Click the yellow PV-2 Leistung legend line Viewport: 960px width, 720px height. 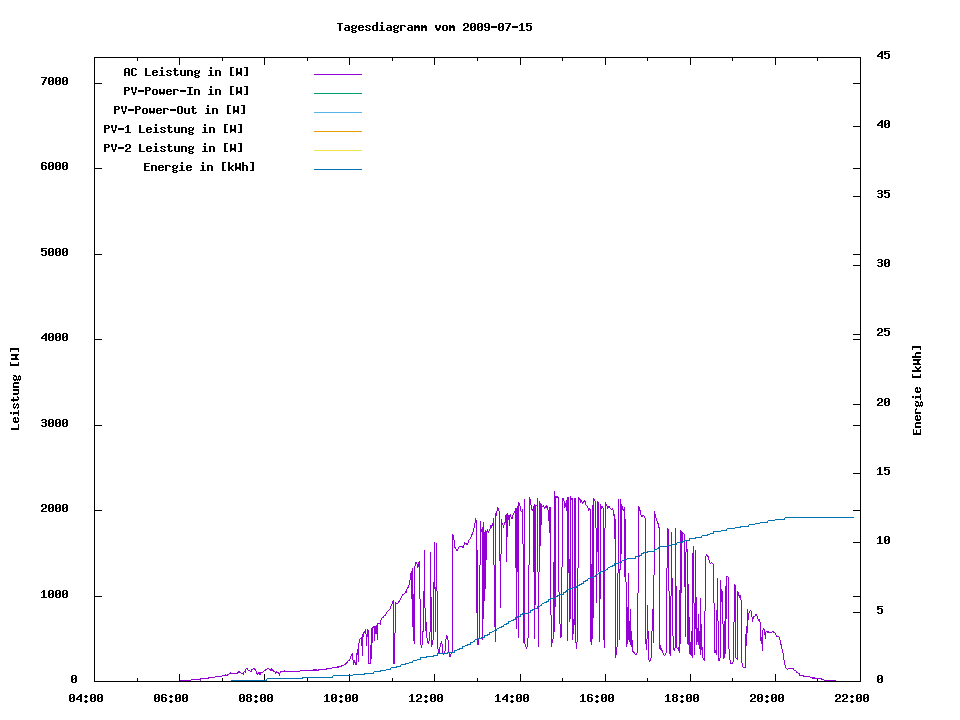tap(337, 150)
